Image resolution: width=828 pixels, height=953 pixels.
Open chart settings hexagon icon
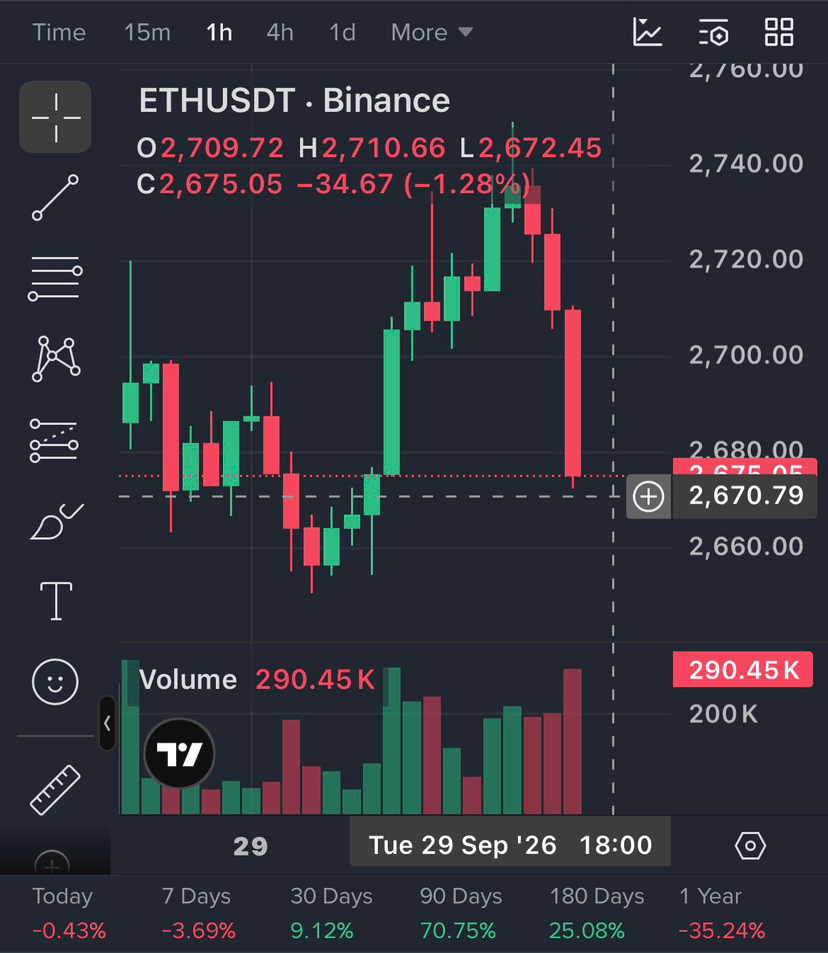(750, 845)
